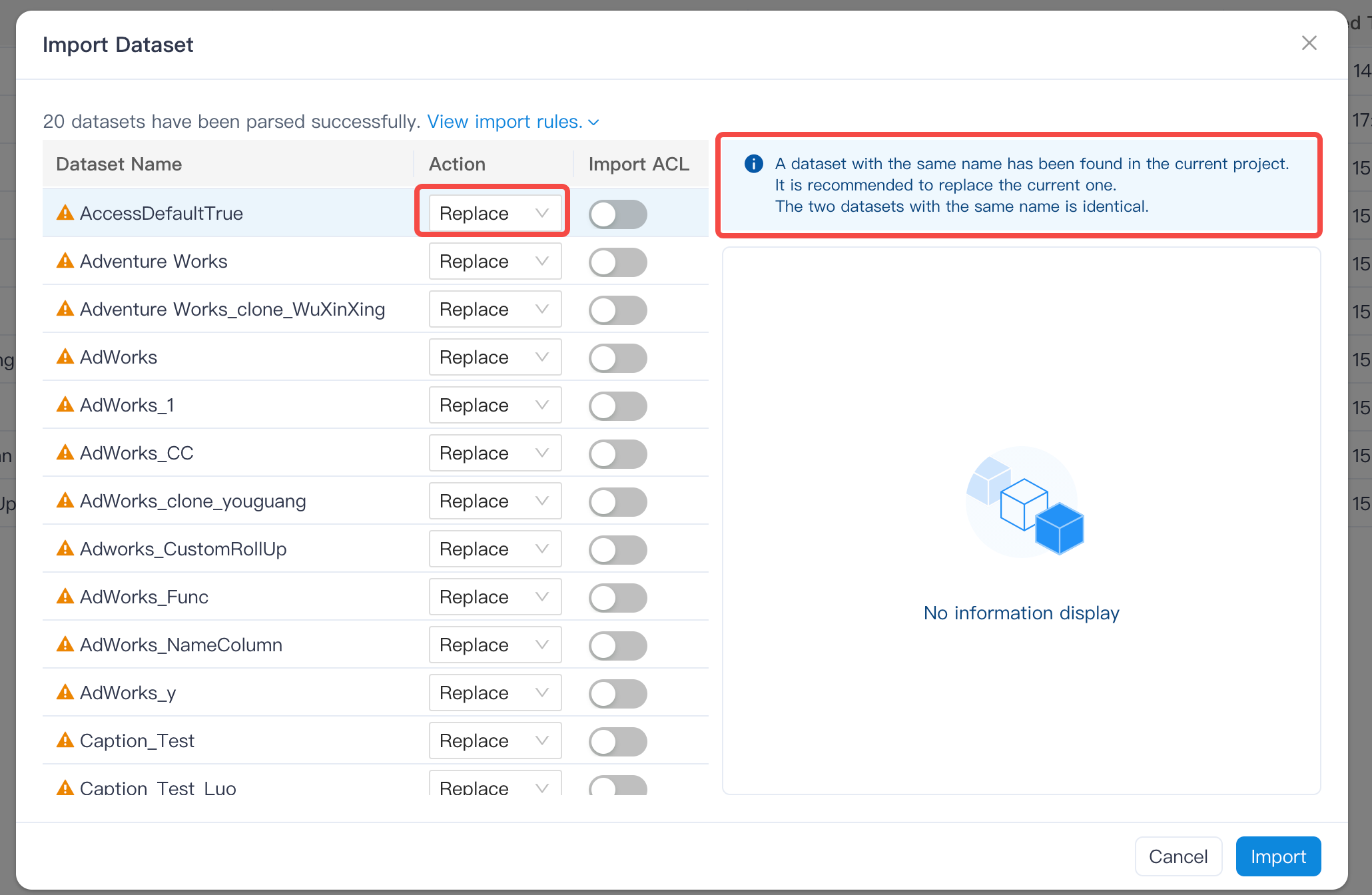The image size is (1372, 895).
Task: Enable Import ACL for Adventure Works
Action: click(x=618, y=262)
